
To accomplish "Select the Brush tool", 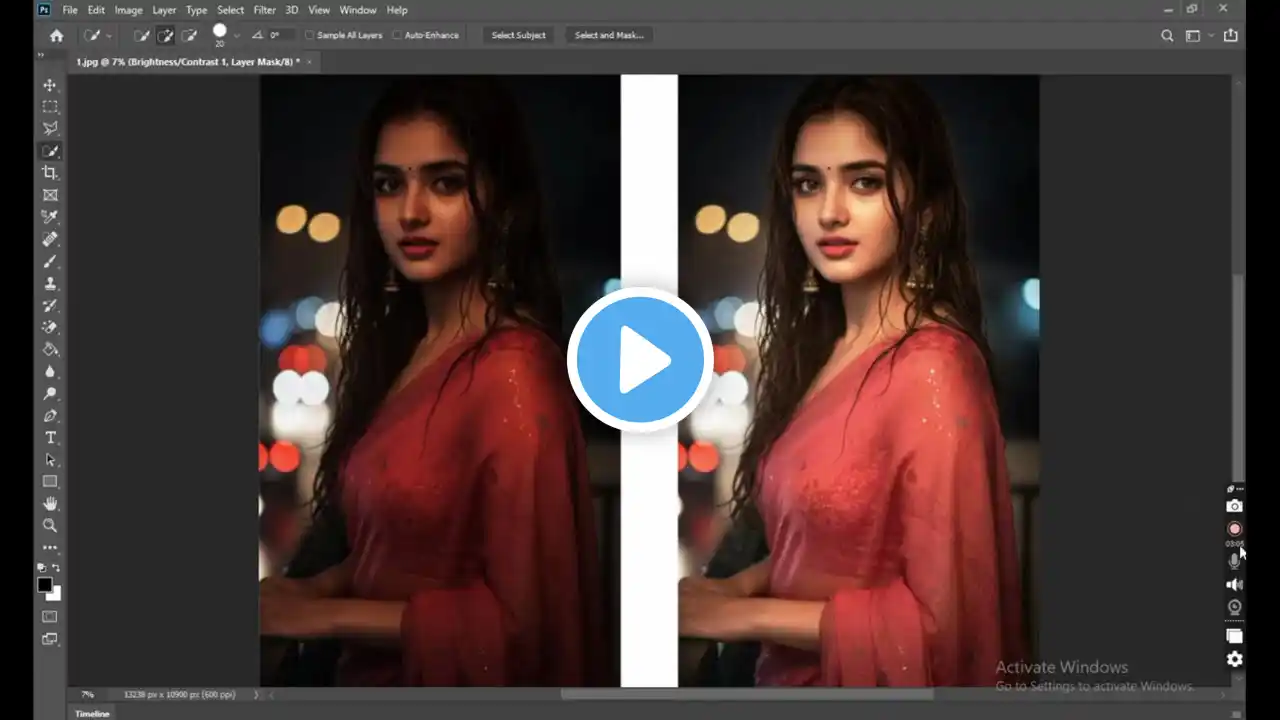I will click(50, 261).
